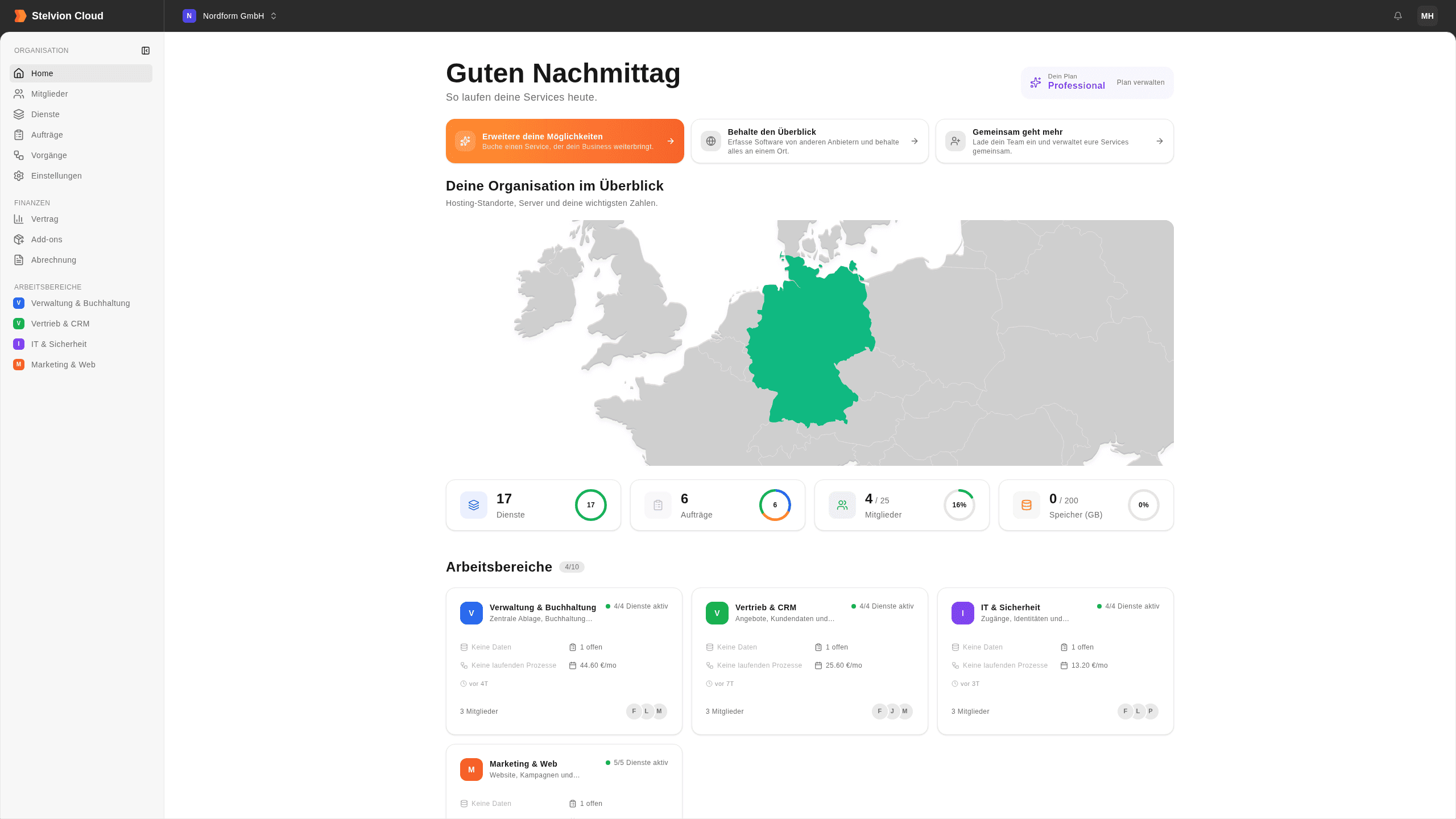Click the Home house icon in sidebar
Screen dimensions: 1456x819
(19, 73)
